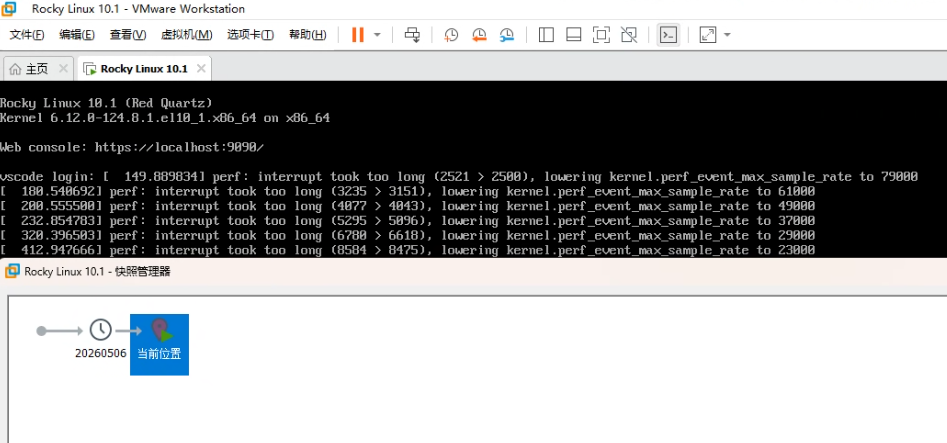Viewport: 947px width, 443px height.
Task: Open the 查看(V) menu
Action: pyautogui.click(x=127, y=35)
